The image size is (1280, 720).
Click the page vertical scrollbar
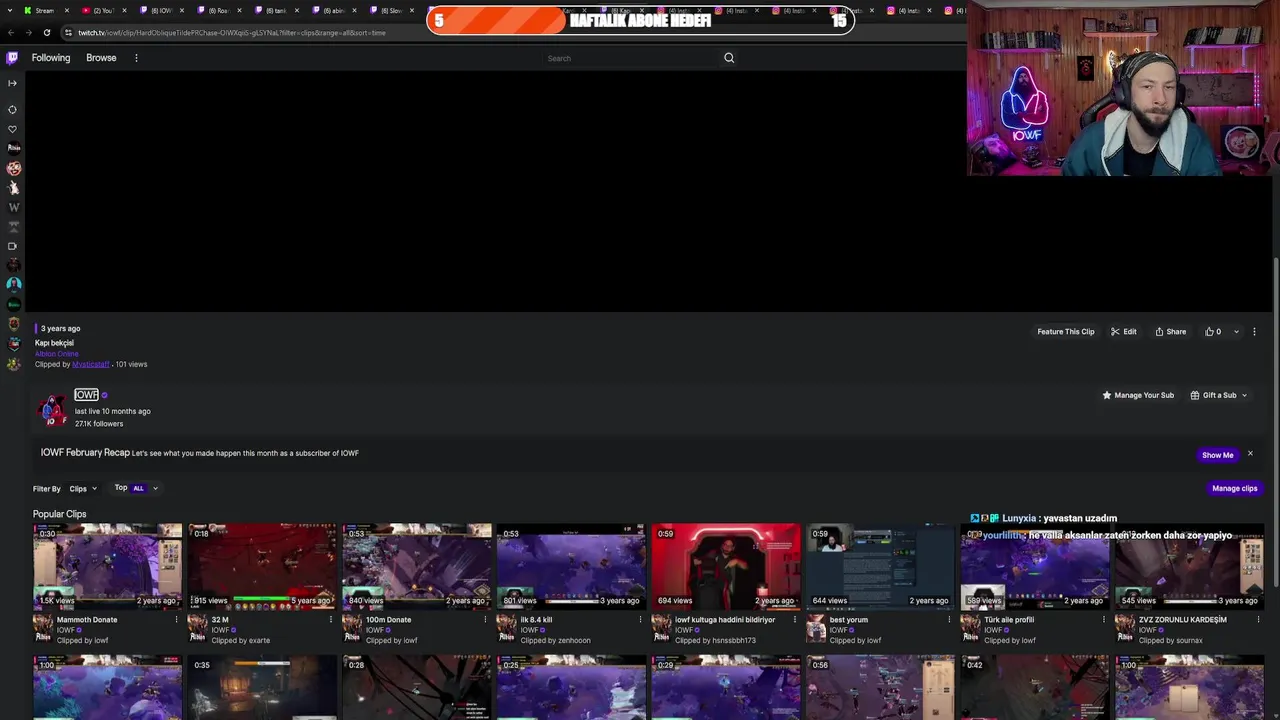(x=1275, y=420)
